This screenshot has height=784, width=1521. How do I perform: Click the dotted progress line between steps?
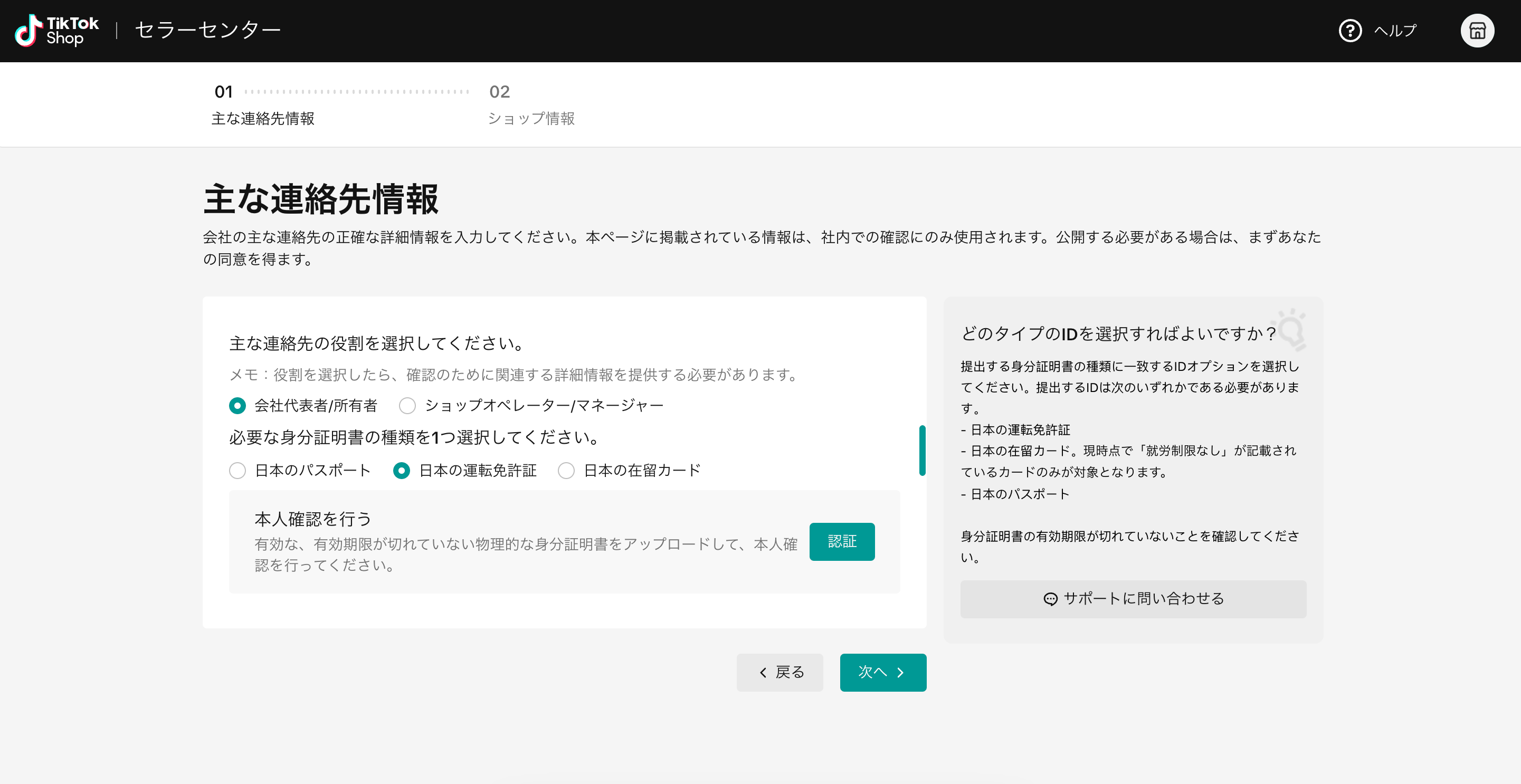pos(357,92)
